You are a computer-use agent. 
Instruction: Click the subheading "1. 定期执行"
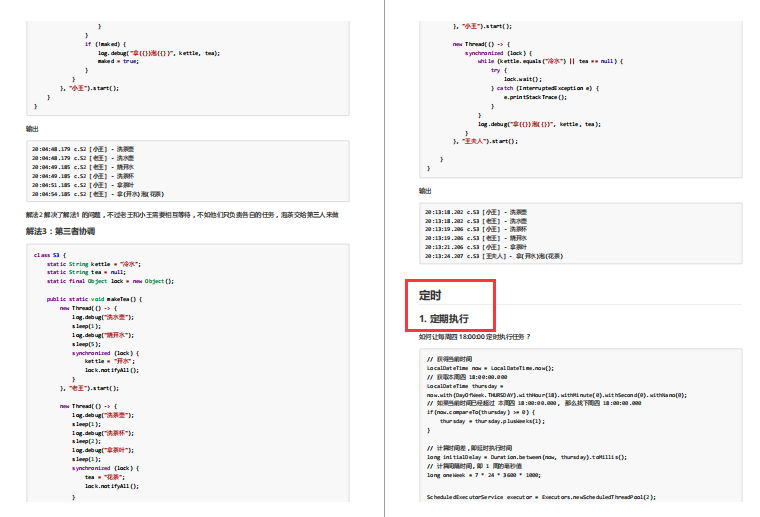point(443,318)
